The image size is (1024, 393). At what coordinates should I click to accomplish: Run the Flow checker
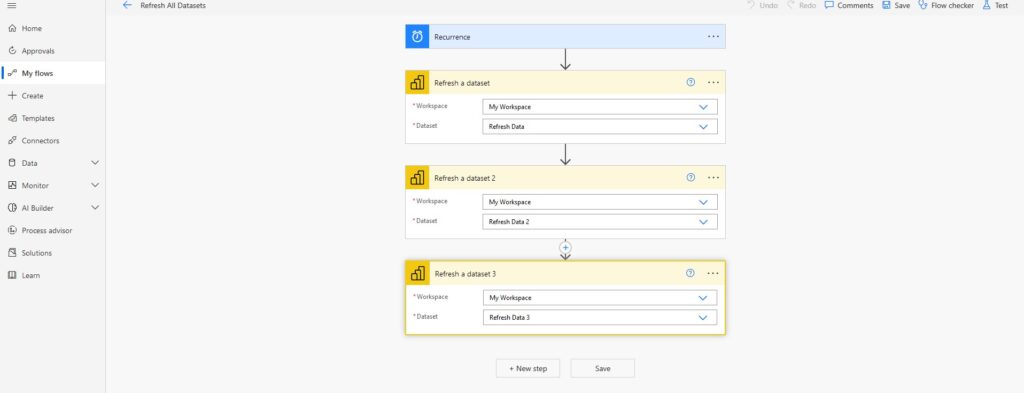[x=946, y=5]
